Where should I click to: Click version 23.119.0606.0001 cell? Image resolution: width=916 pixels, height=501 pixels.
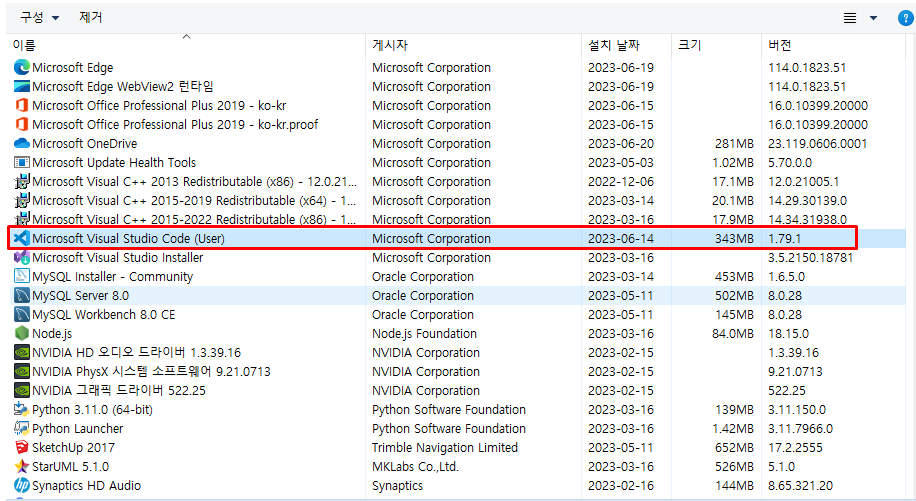pos(818,144)
